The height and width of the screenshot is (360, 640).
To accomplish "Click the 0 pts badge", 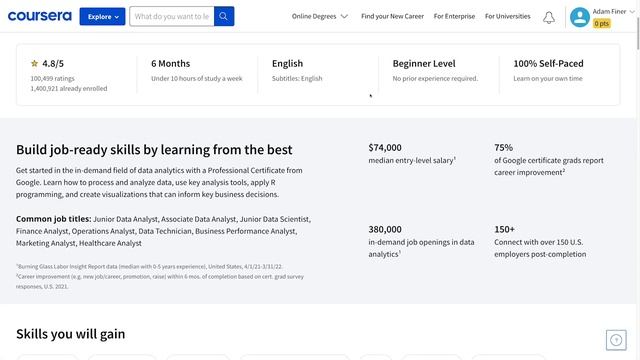I will pos(602,24).
